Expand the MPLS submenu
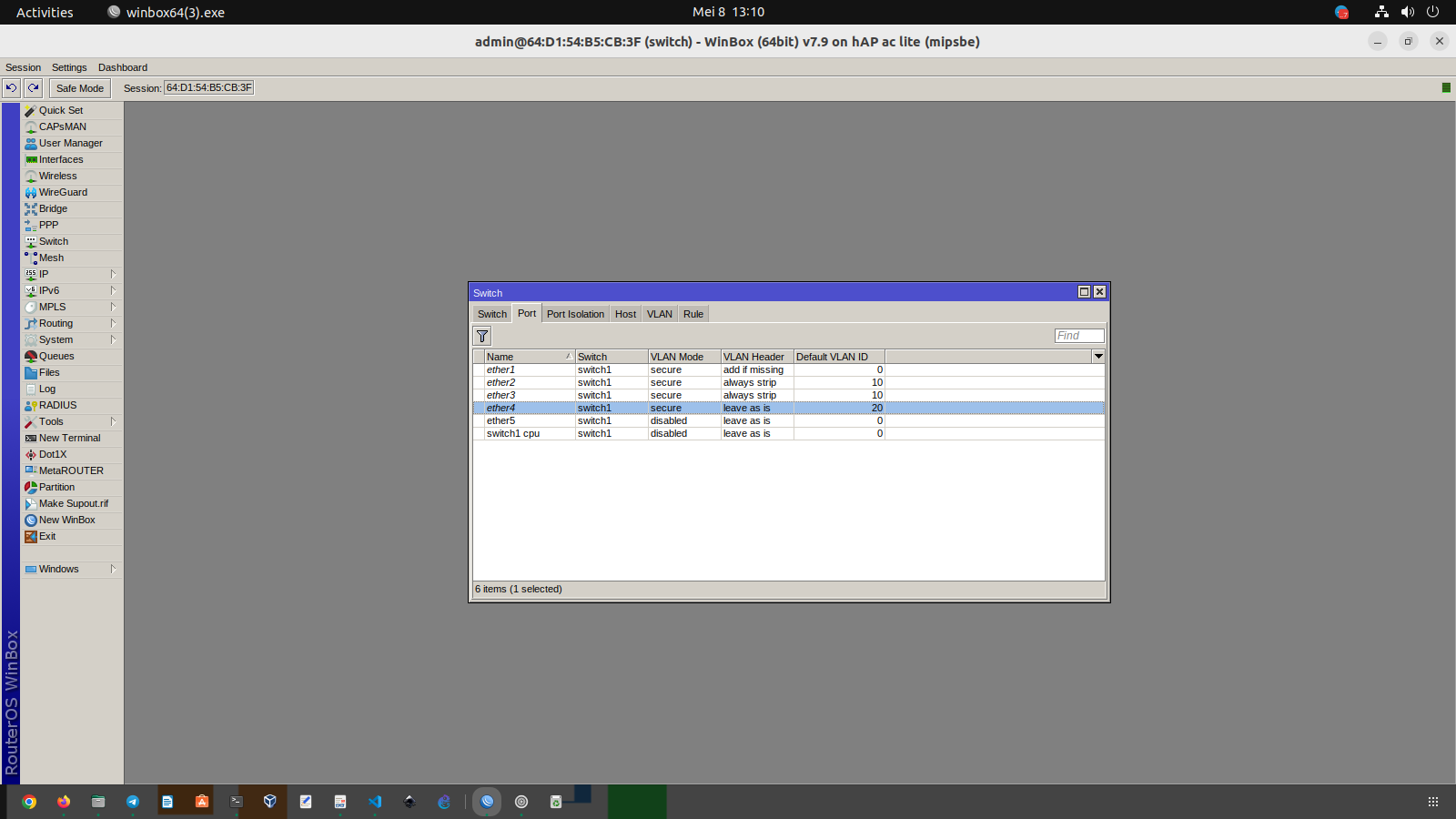The height and width of the screenshot is (819, 1456). tap(72, 307)
